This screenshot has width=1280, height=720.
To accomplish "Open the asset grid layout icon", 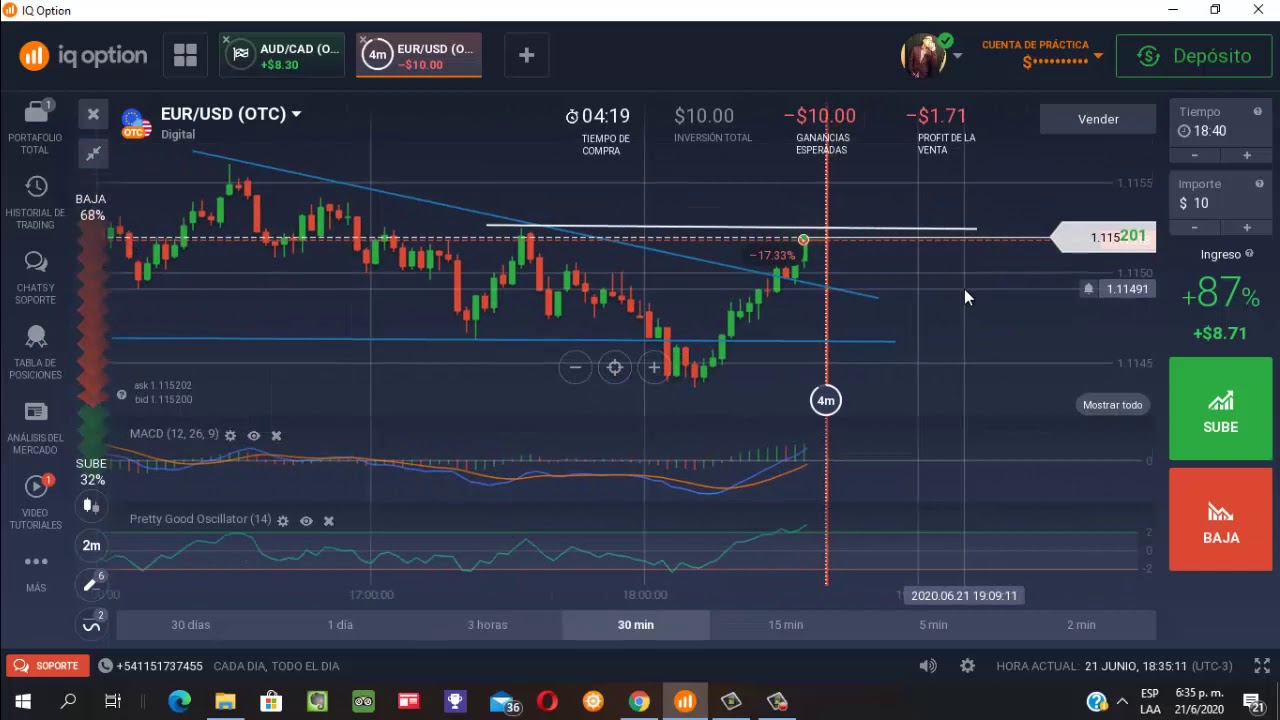I will [185, 55].
